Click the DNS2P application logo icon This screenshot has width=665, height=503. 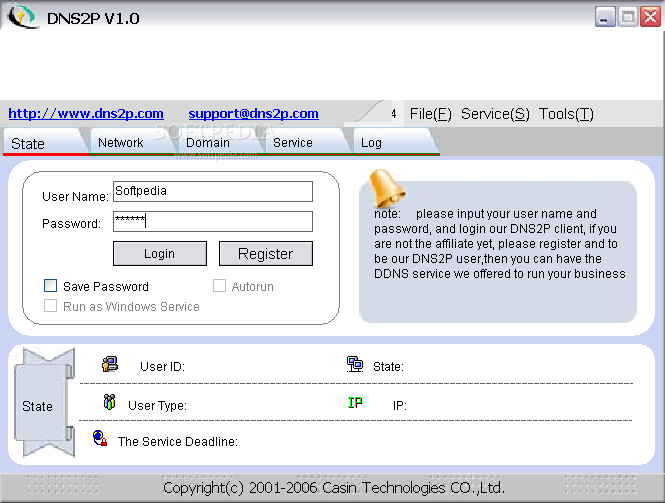23,17
